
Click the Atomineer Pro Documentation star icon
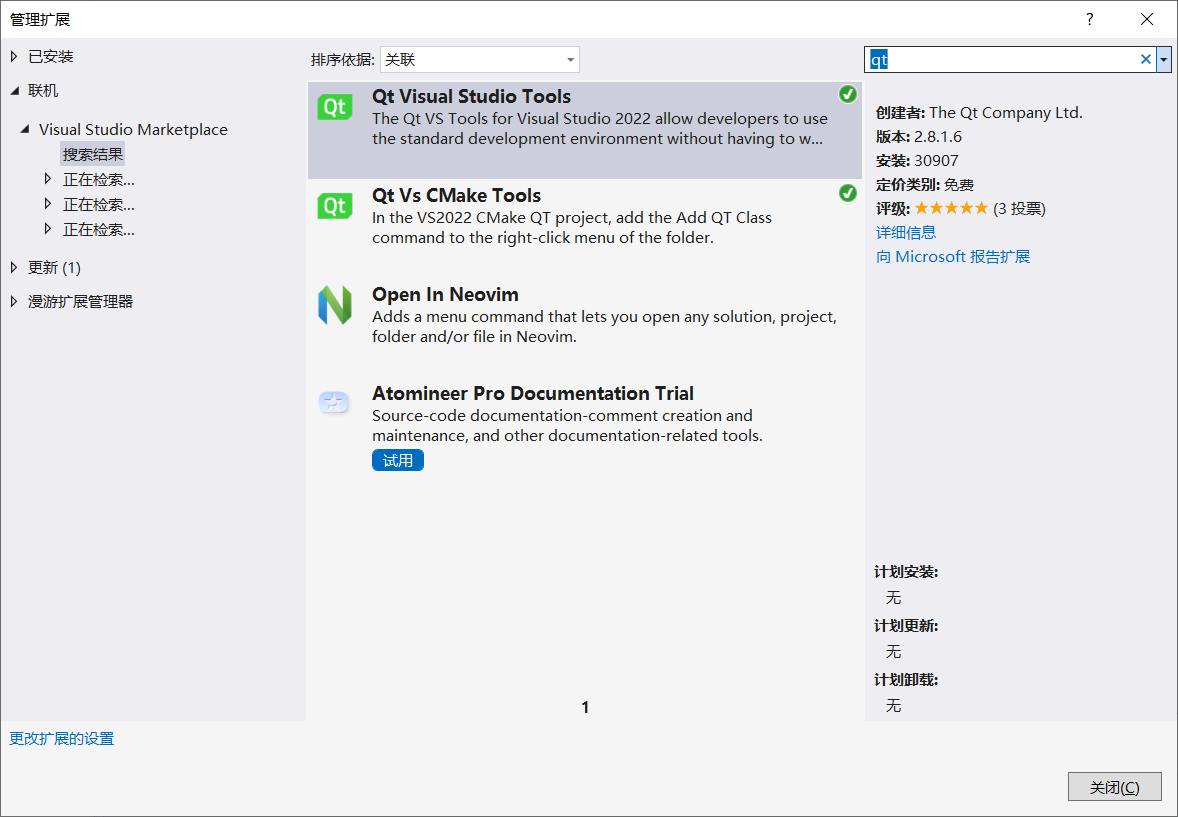pos(334,403)
